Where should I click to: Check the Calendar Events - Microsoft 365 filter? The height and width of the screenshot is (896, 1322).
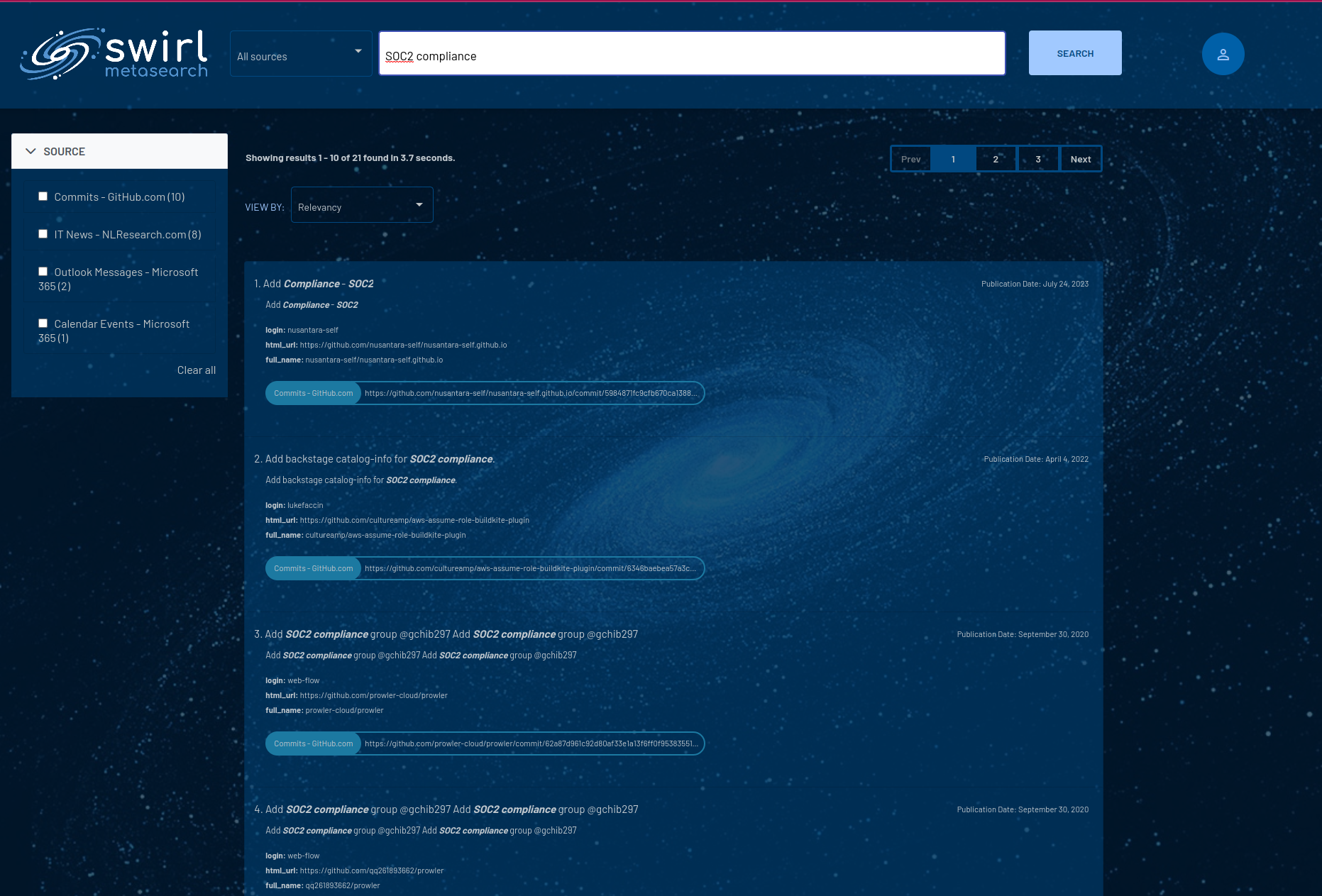(x=43, y=323)
